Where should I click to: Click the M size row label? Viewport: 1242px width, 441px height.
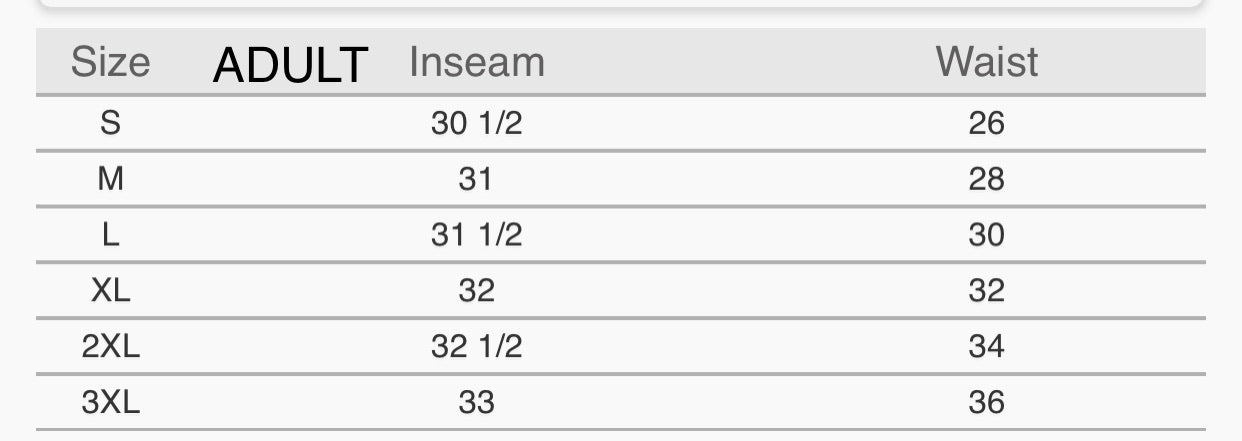pos(110,180)
